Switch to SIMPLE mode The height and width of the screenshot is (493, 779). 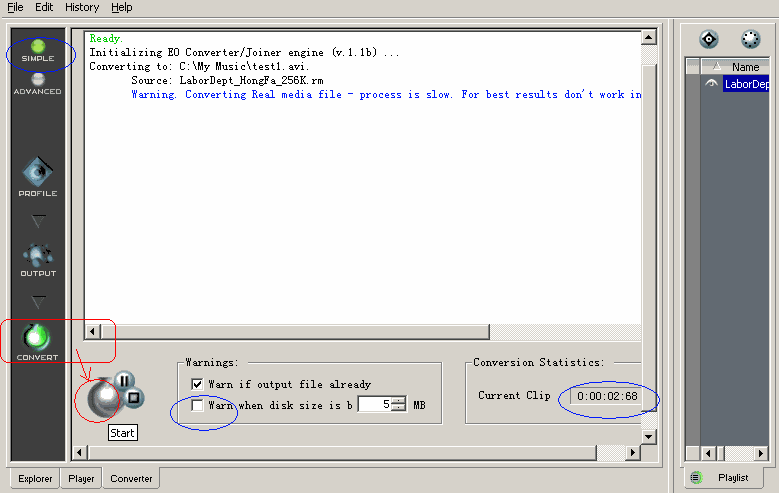tap(38, 48)
